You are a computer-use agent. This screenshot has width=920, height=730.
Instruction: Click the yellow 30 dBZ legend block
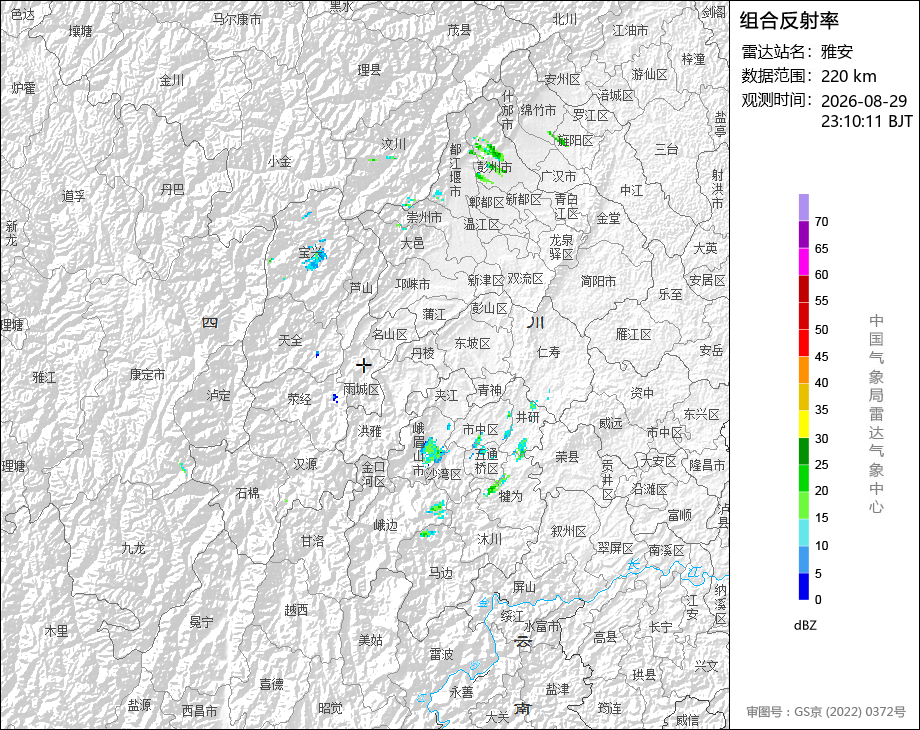pyautogui.click(x=804, y=424)
